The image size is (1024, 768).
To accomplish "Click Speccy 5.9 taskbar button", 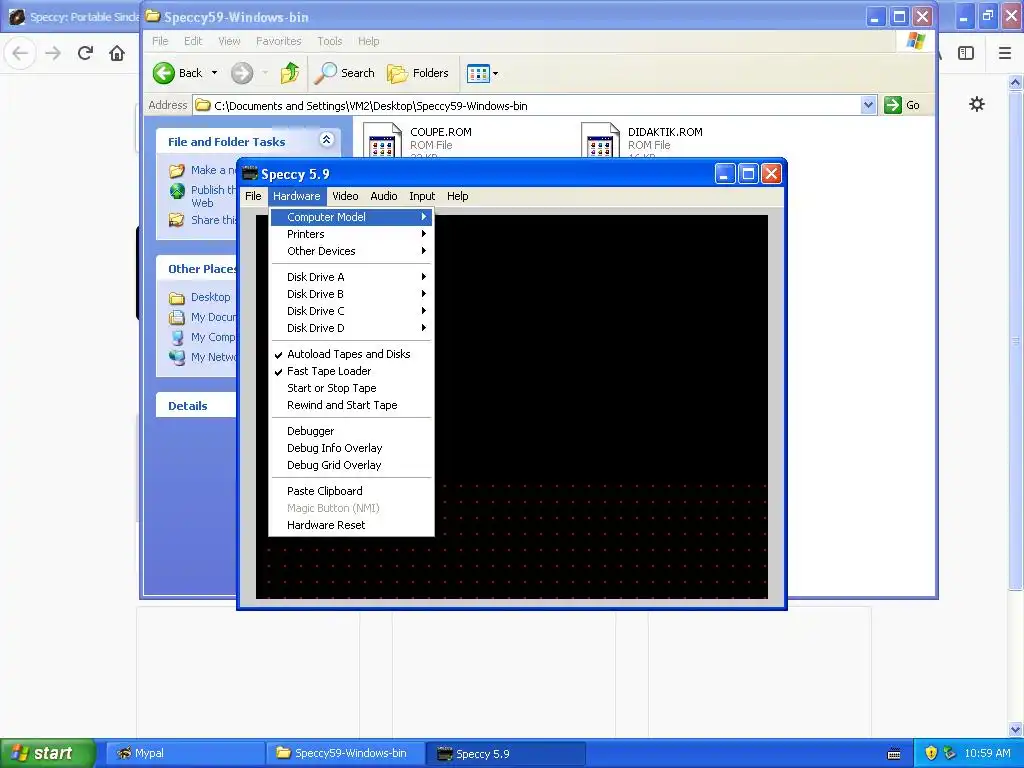I will [505, 753].
